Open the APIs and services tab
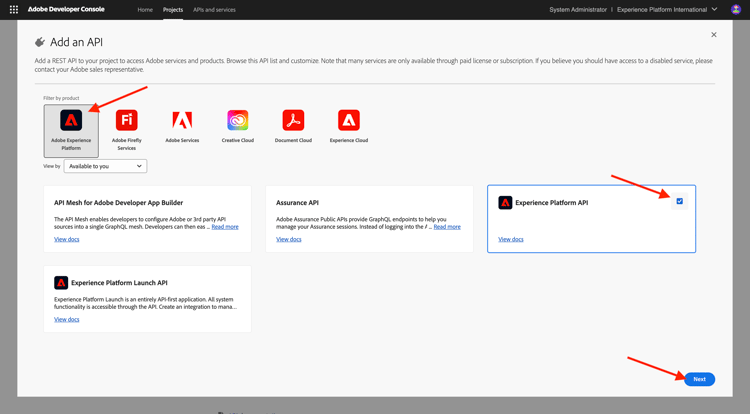 tap(214, 10)
